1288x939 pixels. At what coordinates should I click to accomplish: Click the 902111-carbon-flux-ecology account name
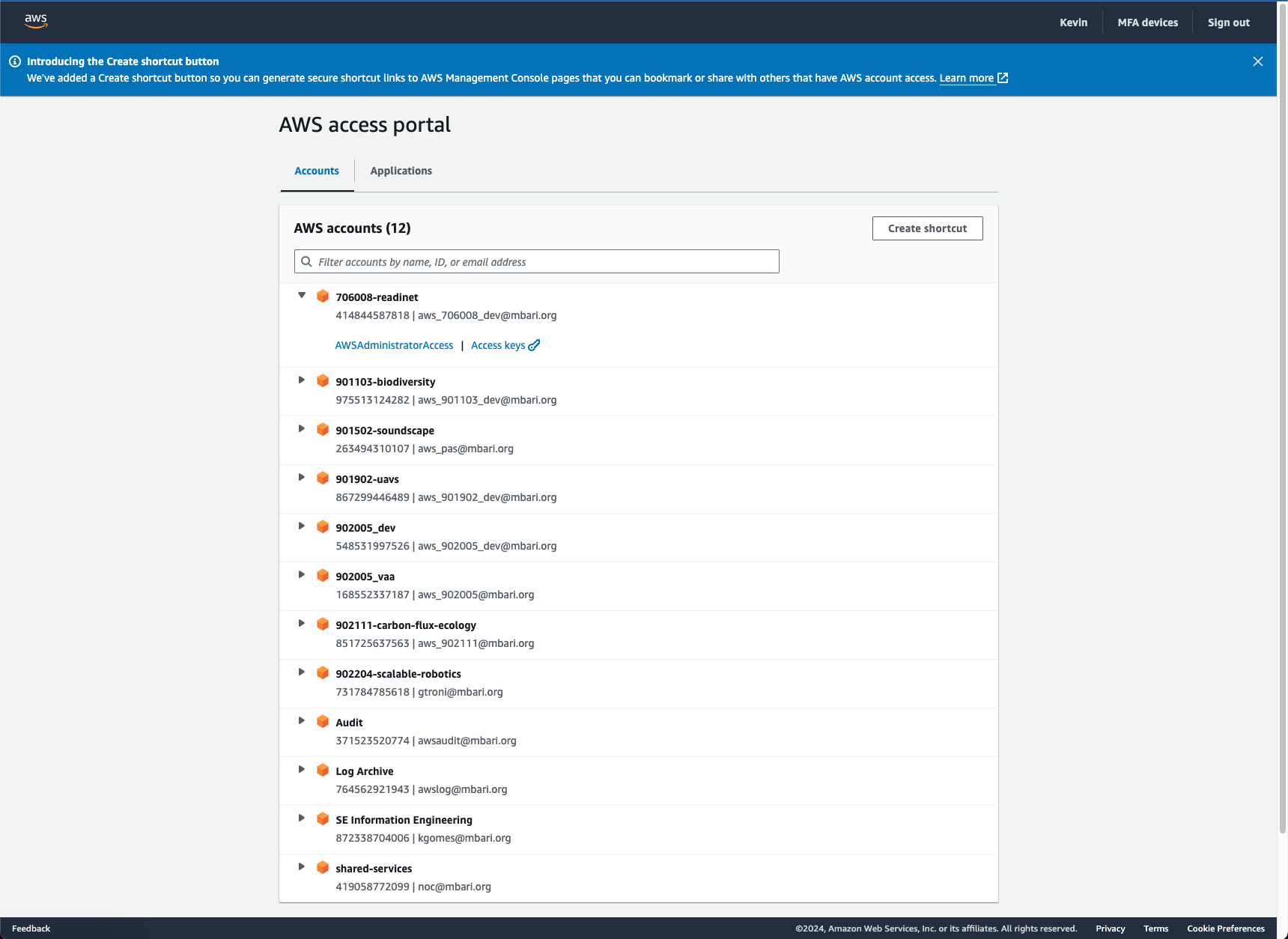click(406, 625)
